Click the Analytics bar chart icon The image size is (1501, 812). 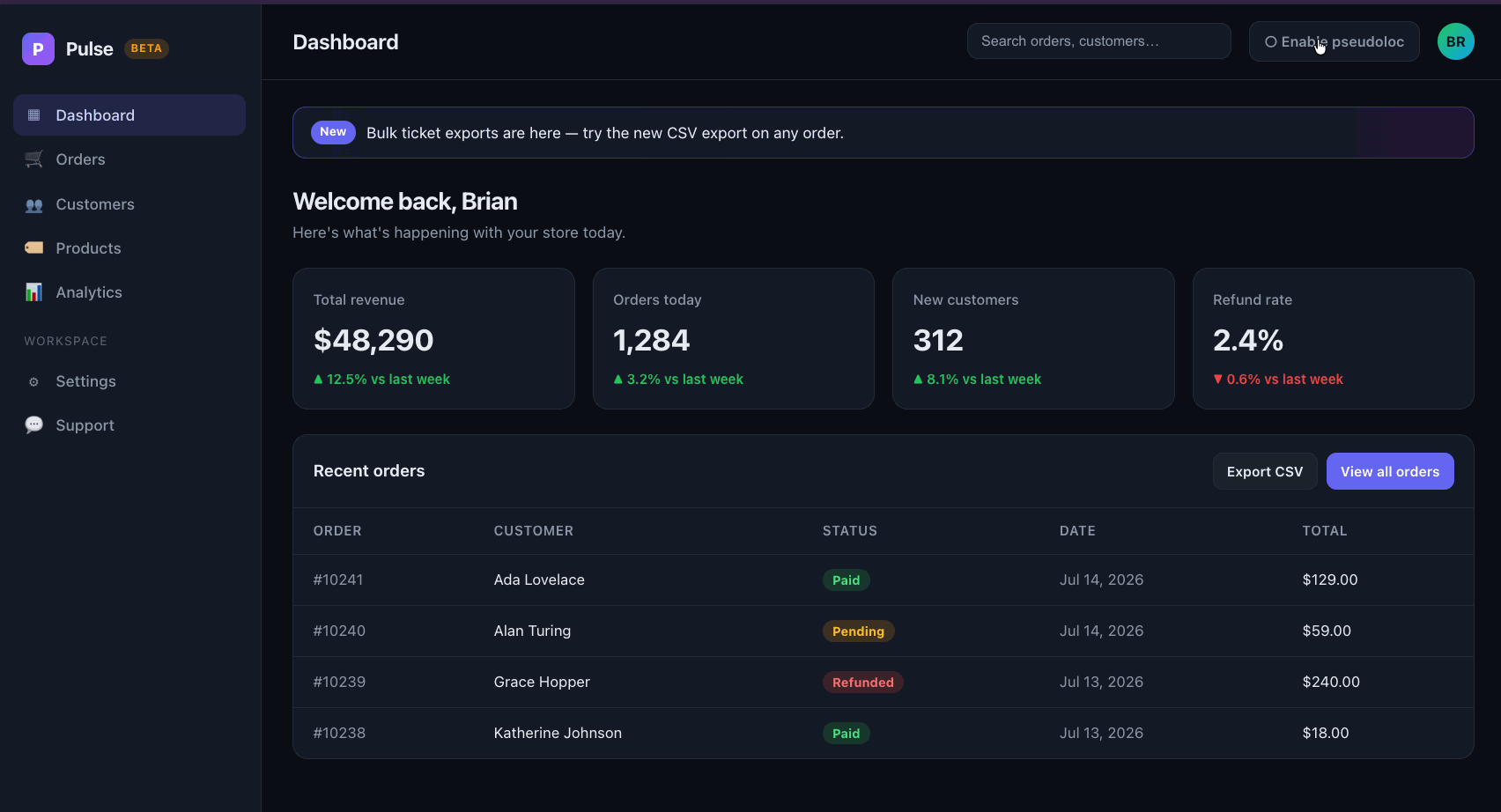34,292
